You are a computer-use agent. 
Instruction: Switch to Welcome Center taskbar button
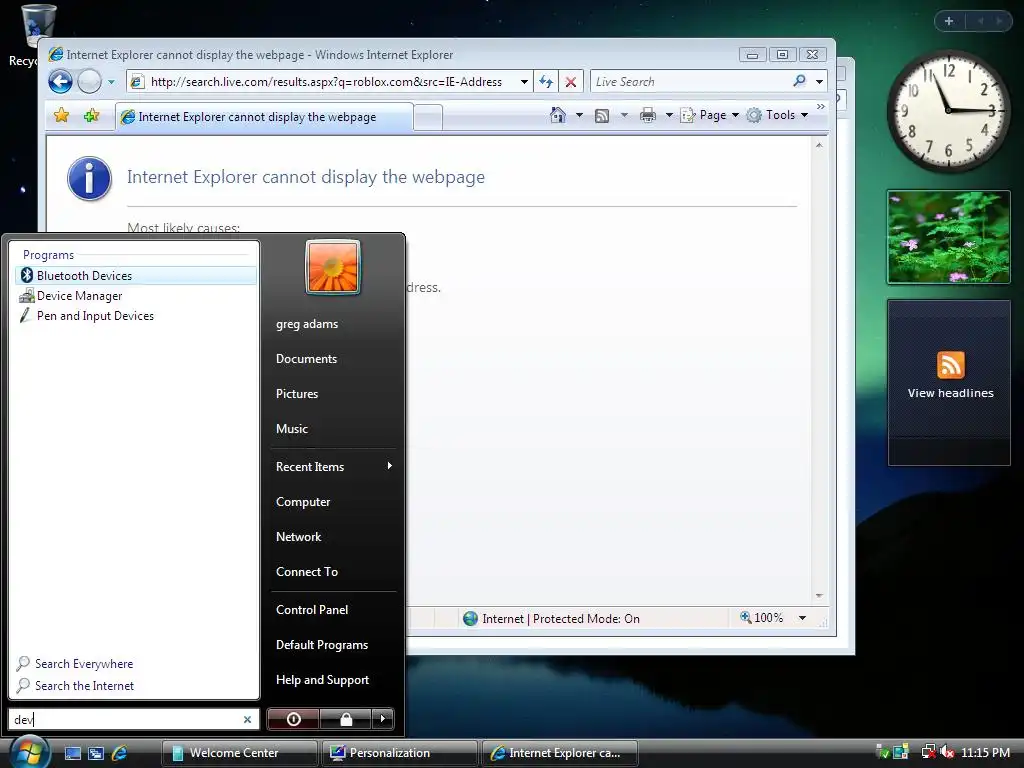[x=240, y=753]
